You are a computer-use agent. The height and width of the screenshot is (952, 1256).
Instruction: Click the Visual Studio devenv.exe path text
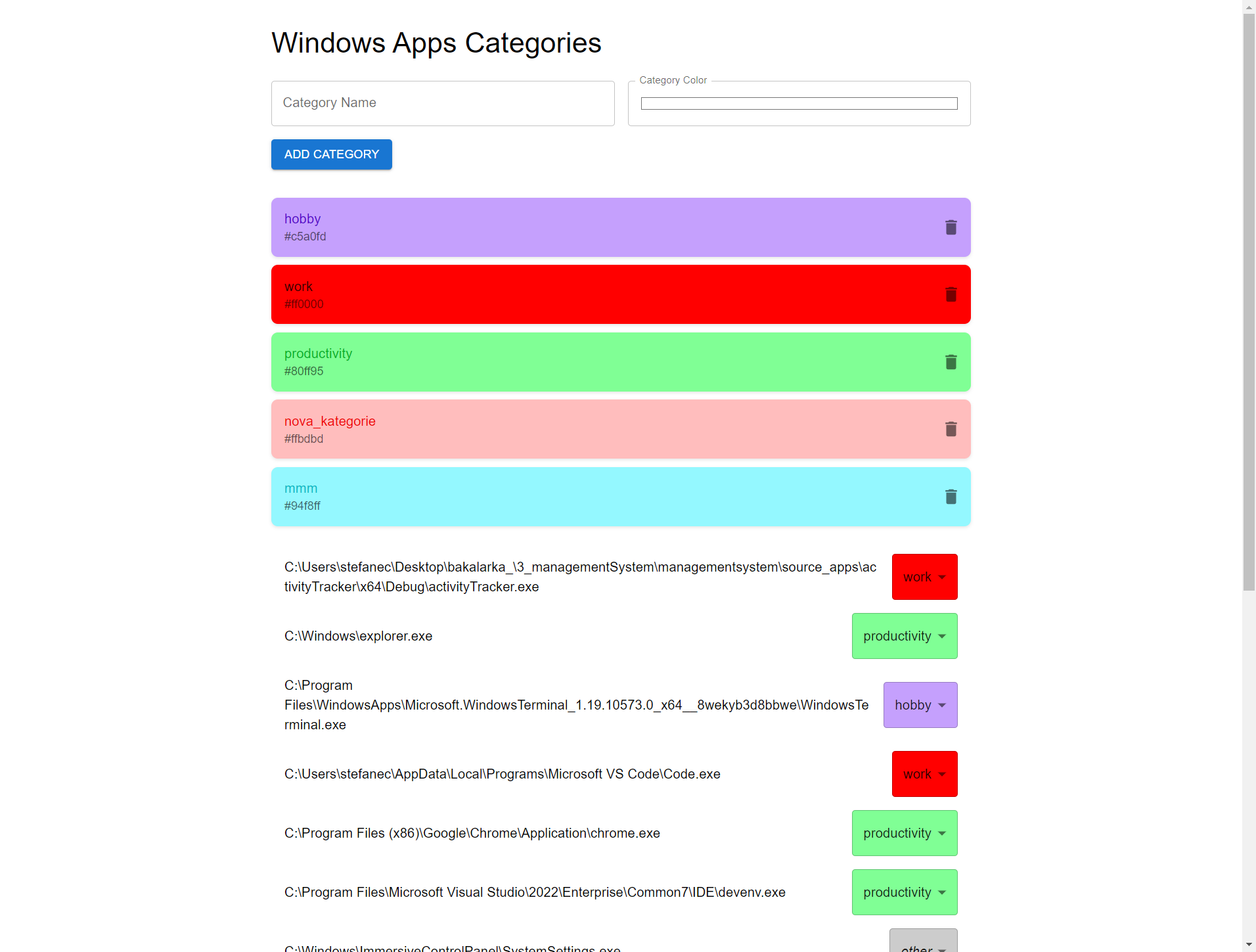click(535, 892)
